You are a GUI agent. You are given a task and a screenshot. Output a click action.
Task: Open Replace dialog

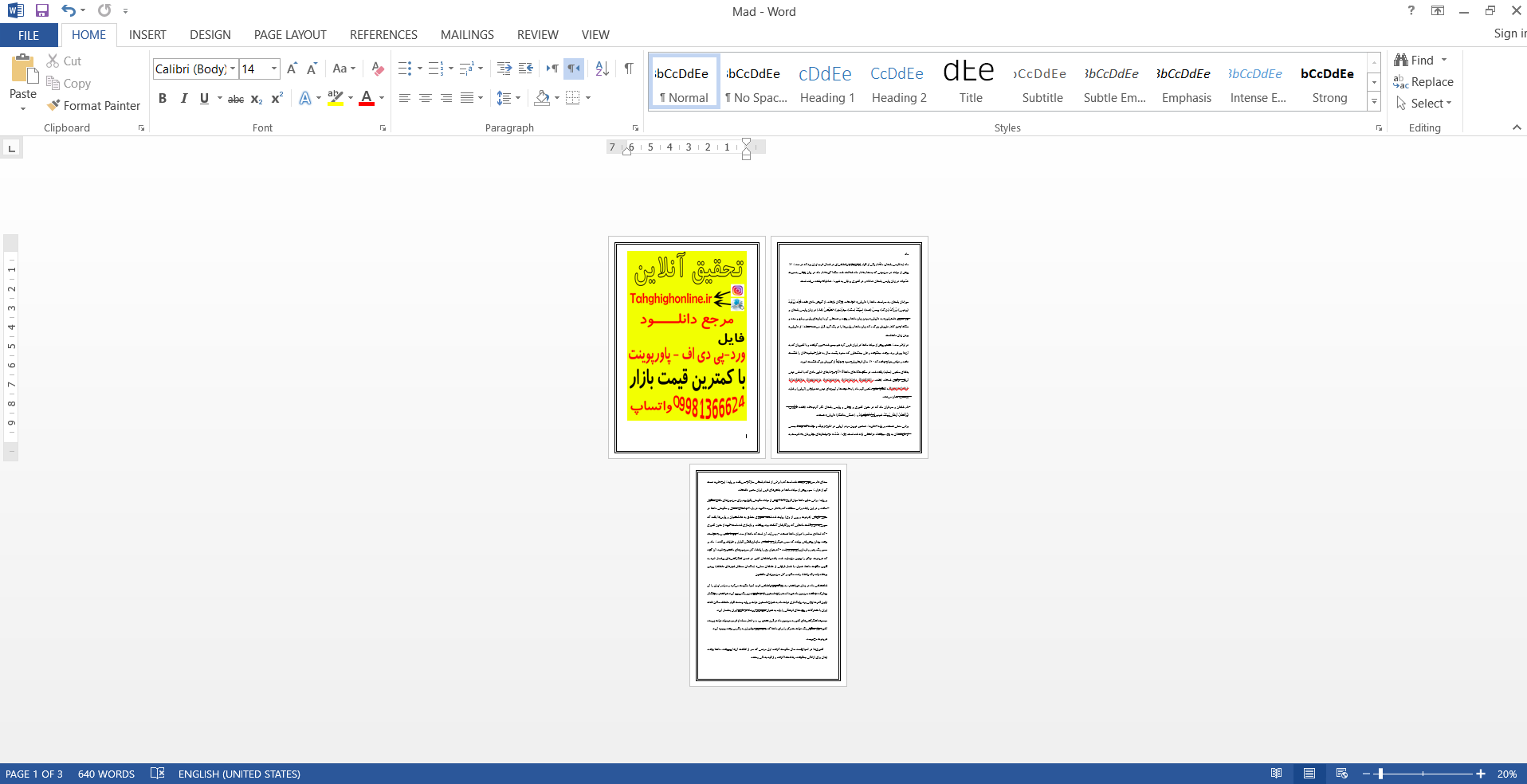click(1423, 82)
